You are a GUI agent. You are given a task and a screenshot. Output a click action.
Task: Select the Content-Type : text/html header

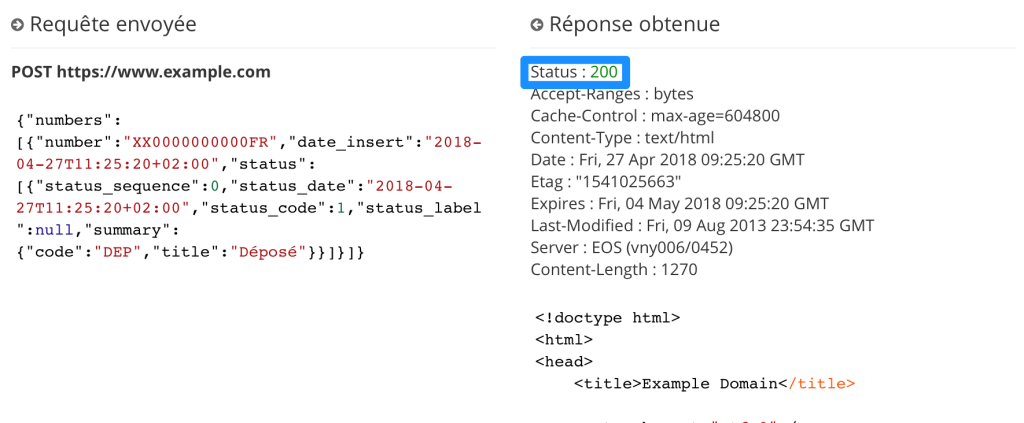623,138
